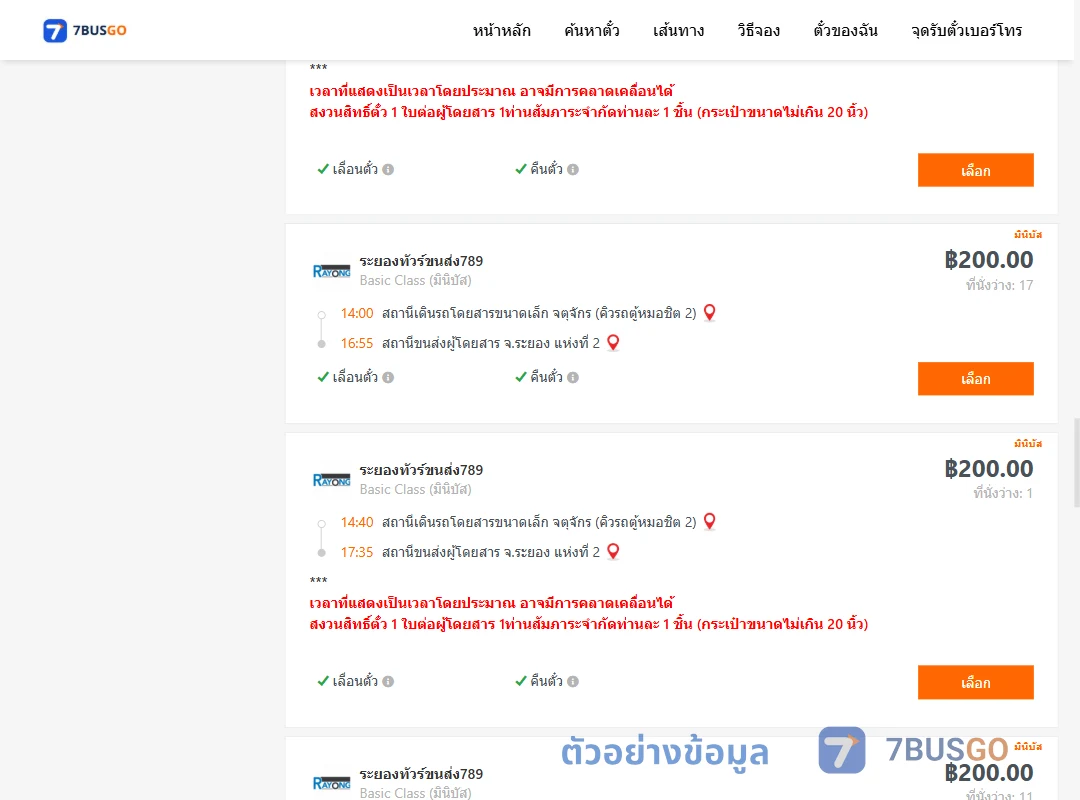Click info icon beside คืนตั๋ว for 14:40 trip
1080x800 pixels.
573,681
